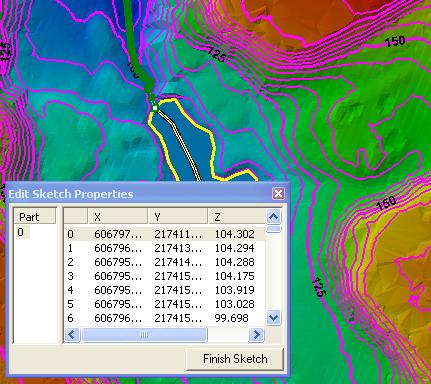Click the white square sketch vertex on map
The width and height of the screenshot is (431, 384).
pyautogui.click(x=155, y=108)
